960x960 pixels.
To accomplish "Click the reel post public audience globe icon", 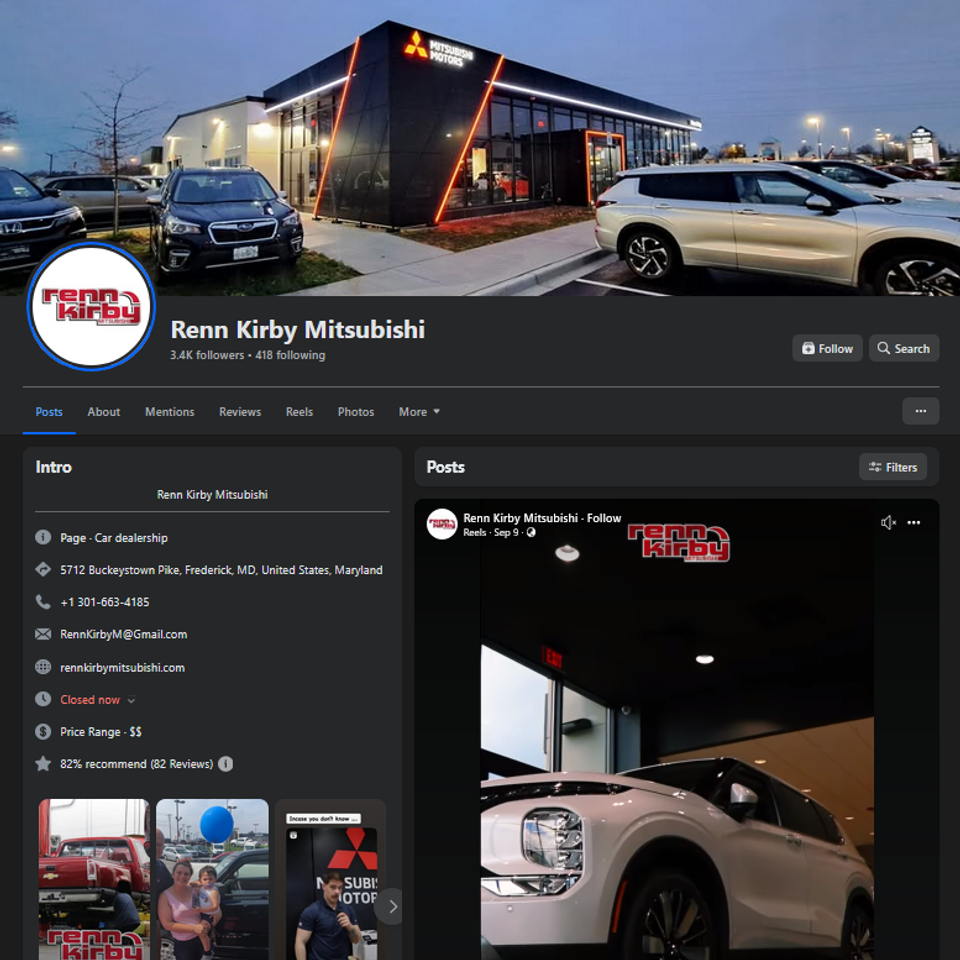I will (531, 533).
